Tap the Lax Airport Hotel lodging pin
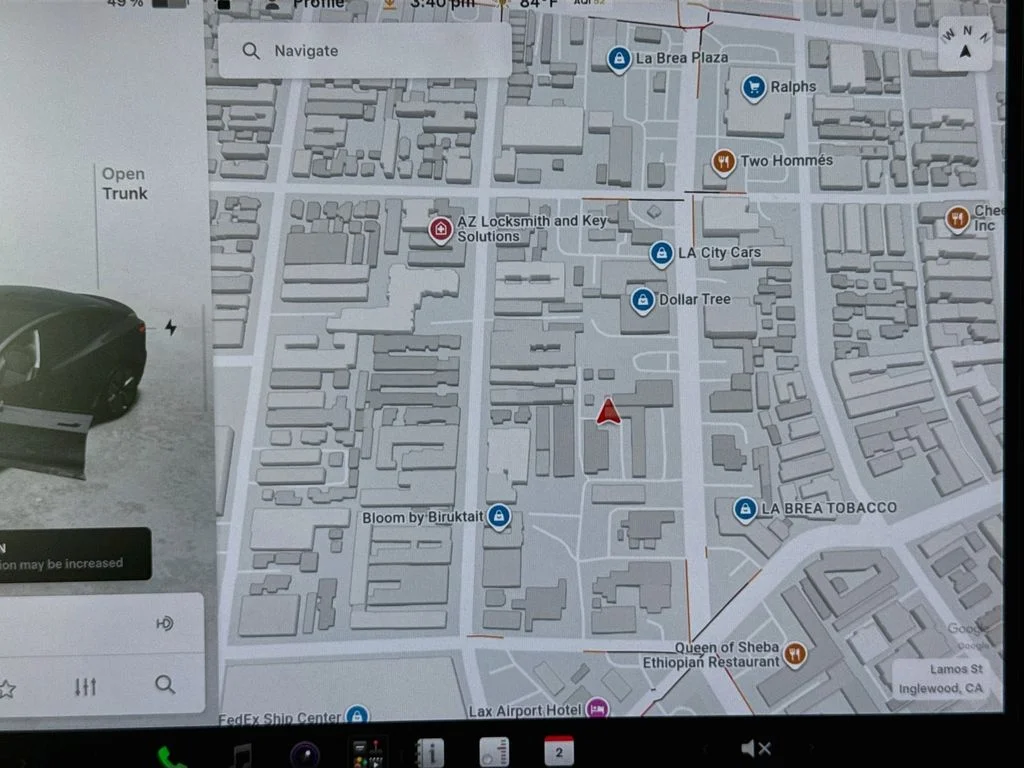The image size is (1024, 768). coord(598,709)
